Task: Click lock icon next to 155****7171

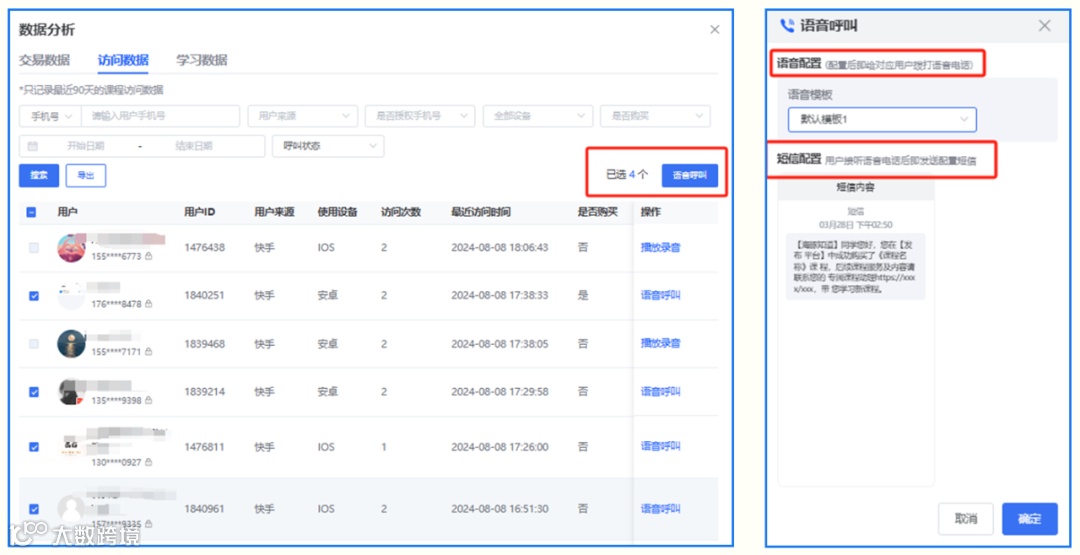Action: point(149,352)
